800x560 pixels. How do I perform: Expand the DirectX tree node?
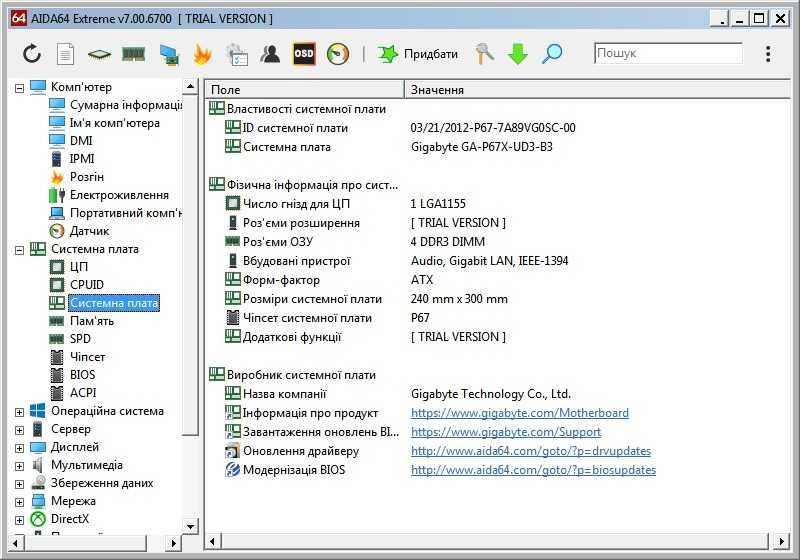click(x=19, y=520)
